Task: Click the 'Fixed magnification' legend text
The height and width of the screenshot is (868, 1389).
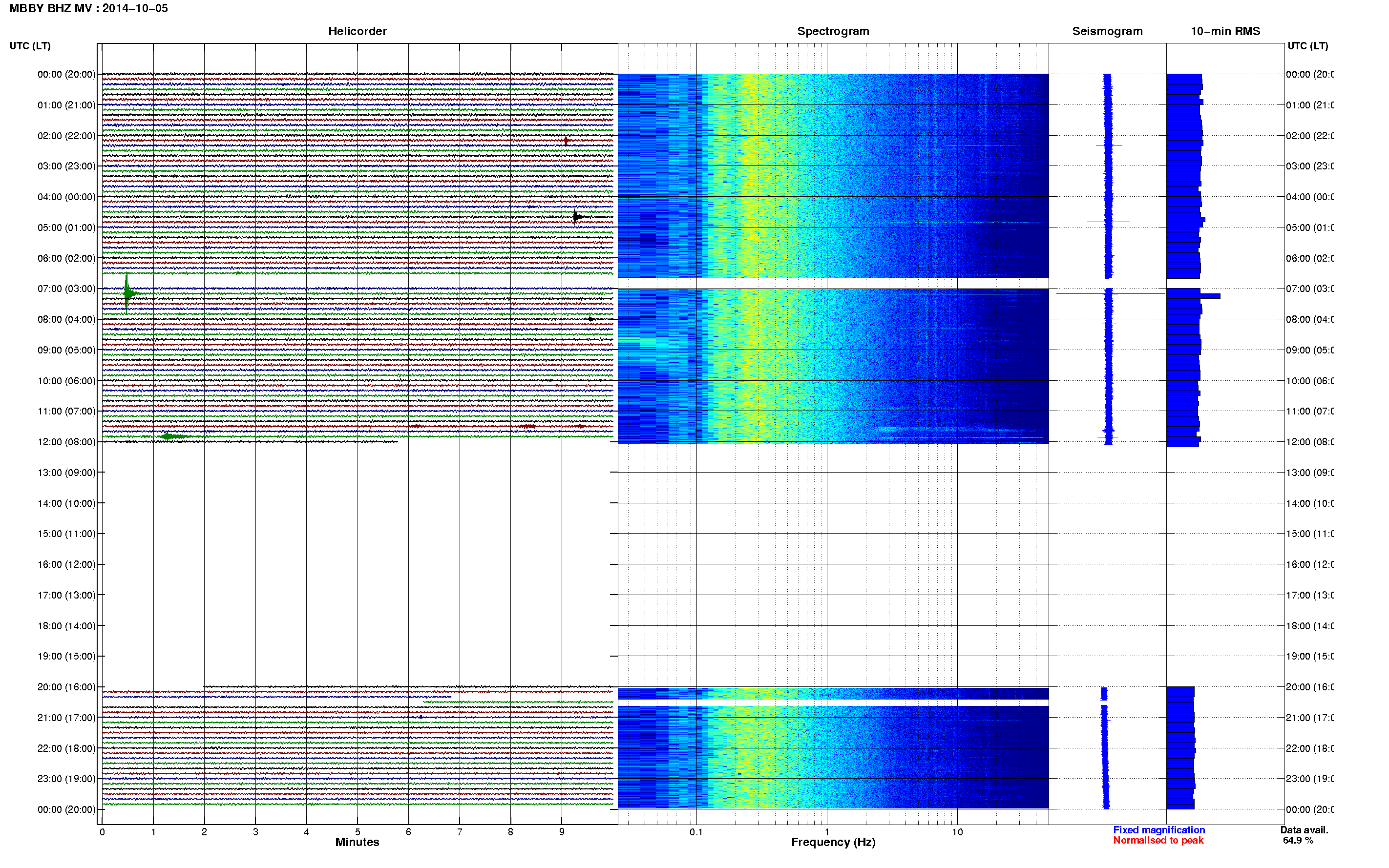Action: coord(1159,830)
